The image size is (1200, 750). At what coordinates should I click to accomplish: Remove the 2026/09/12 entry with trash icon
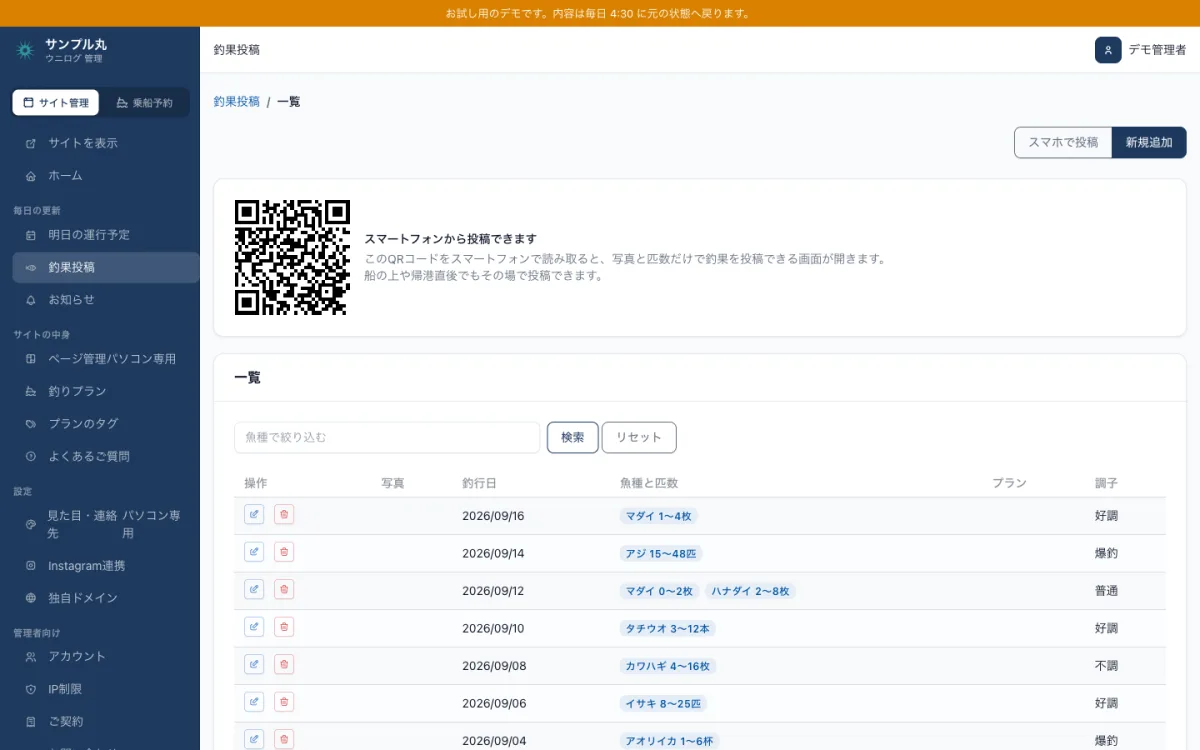(x=284, y=589)
